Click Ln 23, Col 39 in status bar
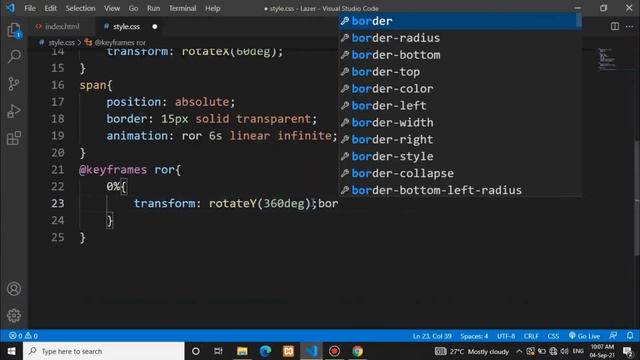Viewport: 640px width, 360px height. pyautogui.click(x=432, y=336)
